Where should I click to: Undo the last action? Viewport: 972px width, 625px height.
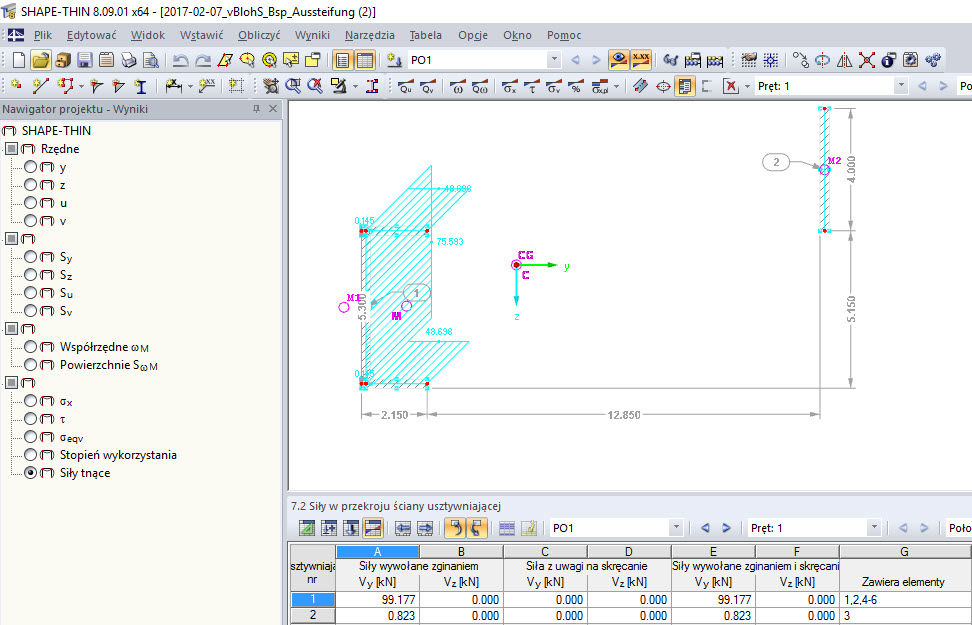coord(180,60)
